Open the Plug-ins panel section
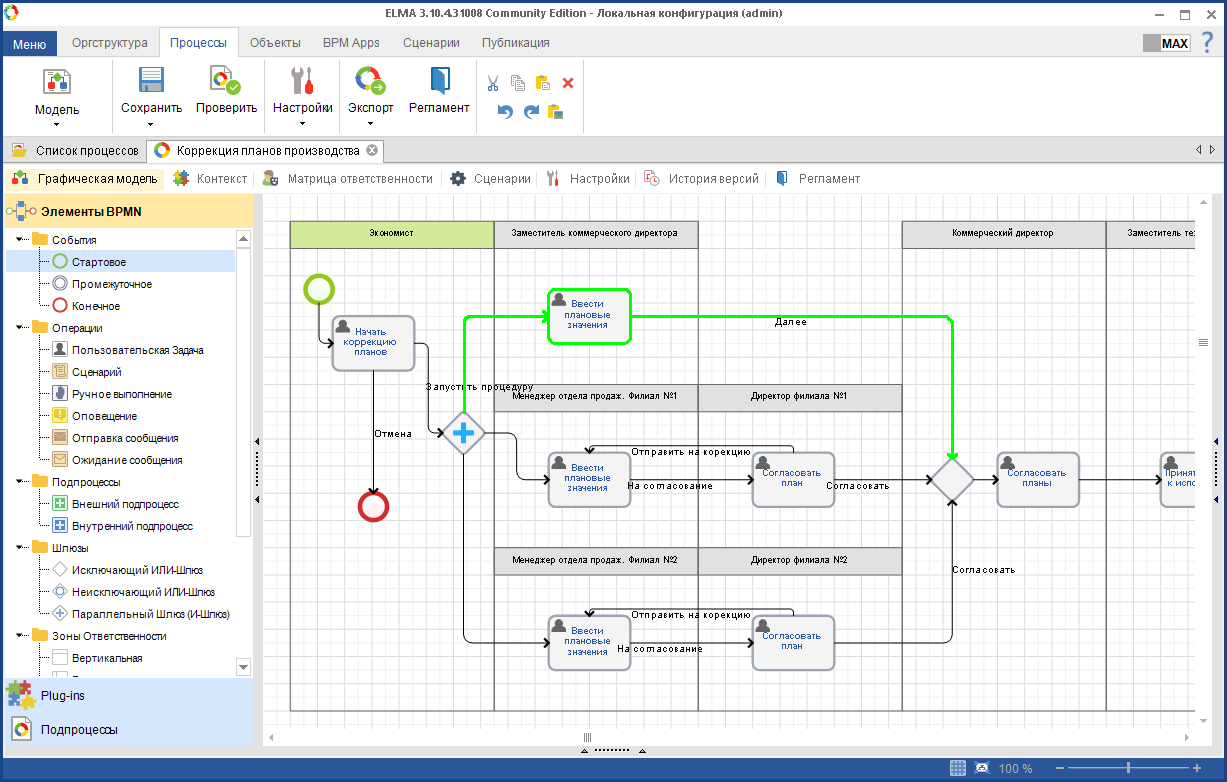The image size is (1227, 782). (64, 695)
